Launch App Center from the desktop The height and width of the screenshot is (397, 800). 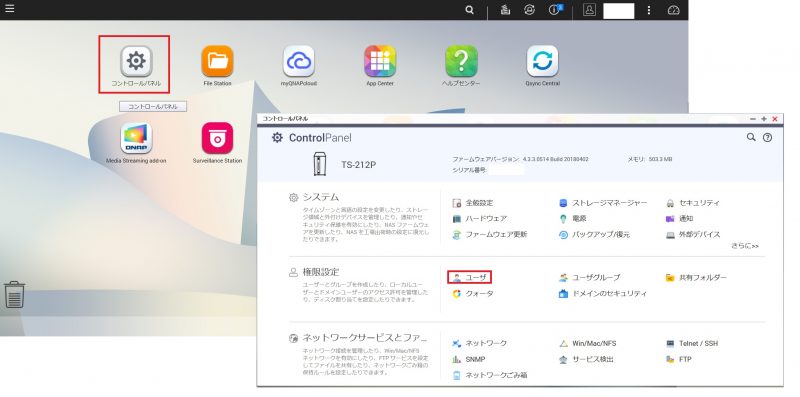(380, 65)
